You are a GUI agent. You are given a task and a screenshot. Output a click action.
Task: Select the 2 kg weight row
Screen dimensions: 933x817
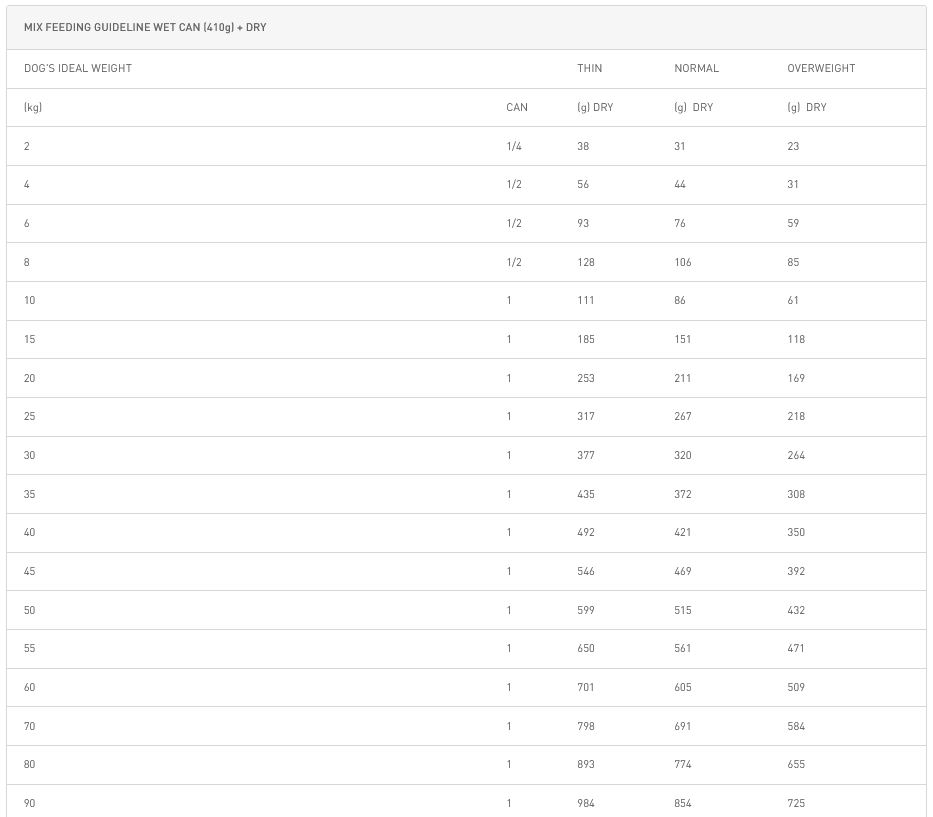pos(27,146)
